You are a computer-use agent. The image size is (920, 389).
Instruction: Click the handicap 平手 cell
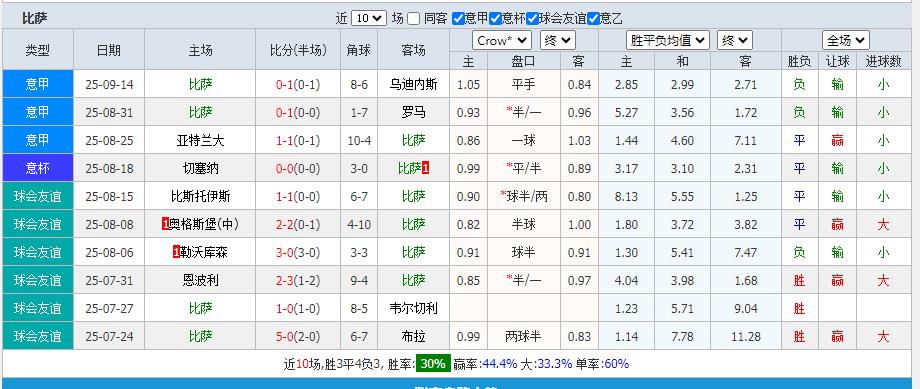[523, 84]
